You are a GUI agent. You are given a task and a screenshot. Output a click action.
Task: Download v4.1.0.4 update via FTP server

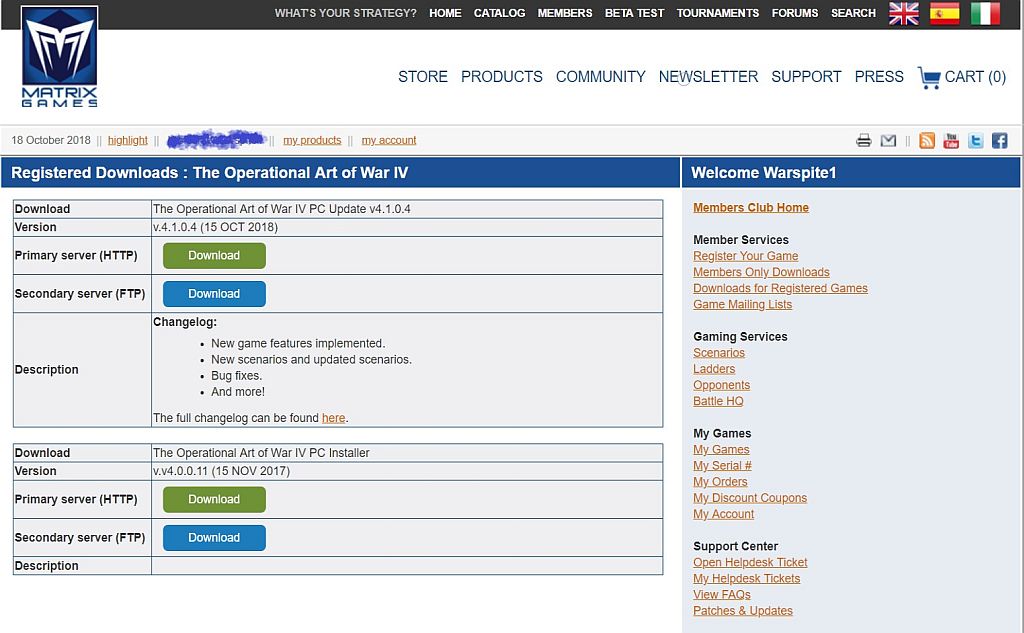(x=214, y=294)
